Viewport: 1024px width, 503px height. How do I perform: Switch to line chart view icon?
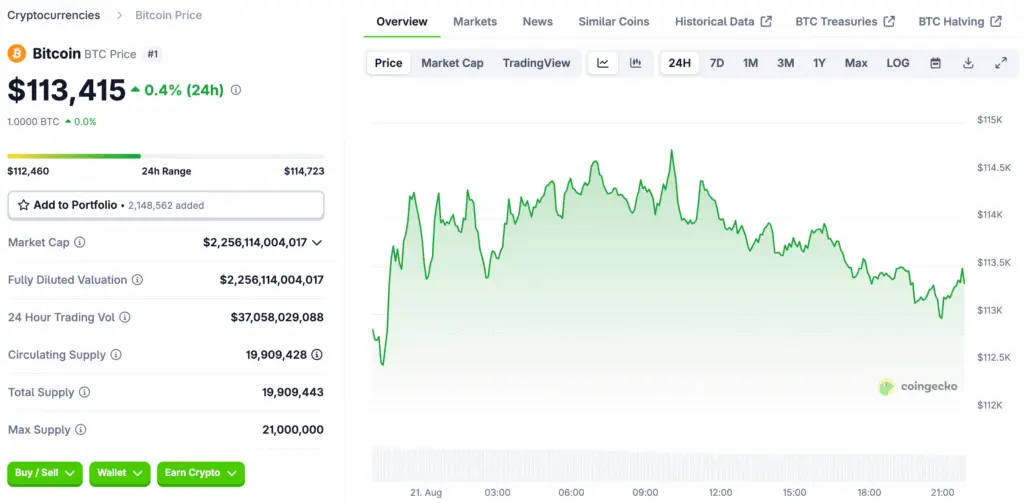[603, 63]
